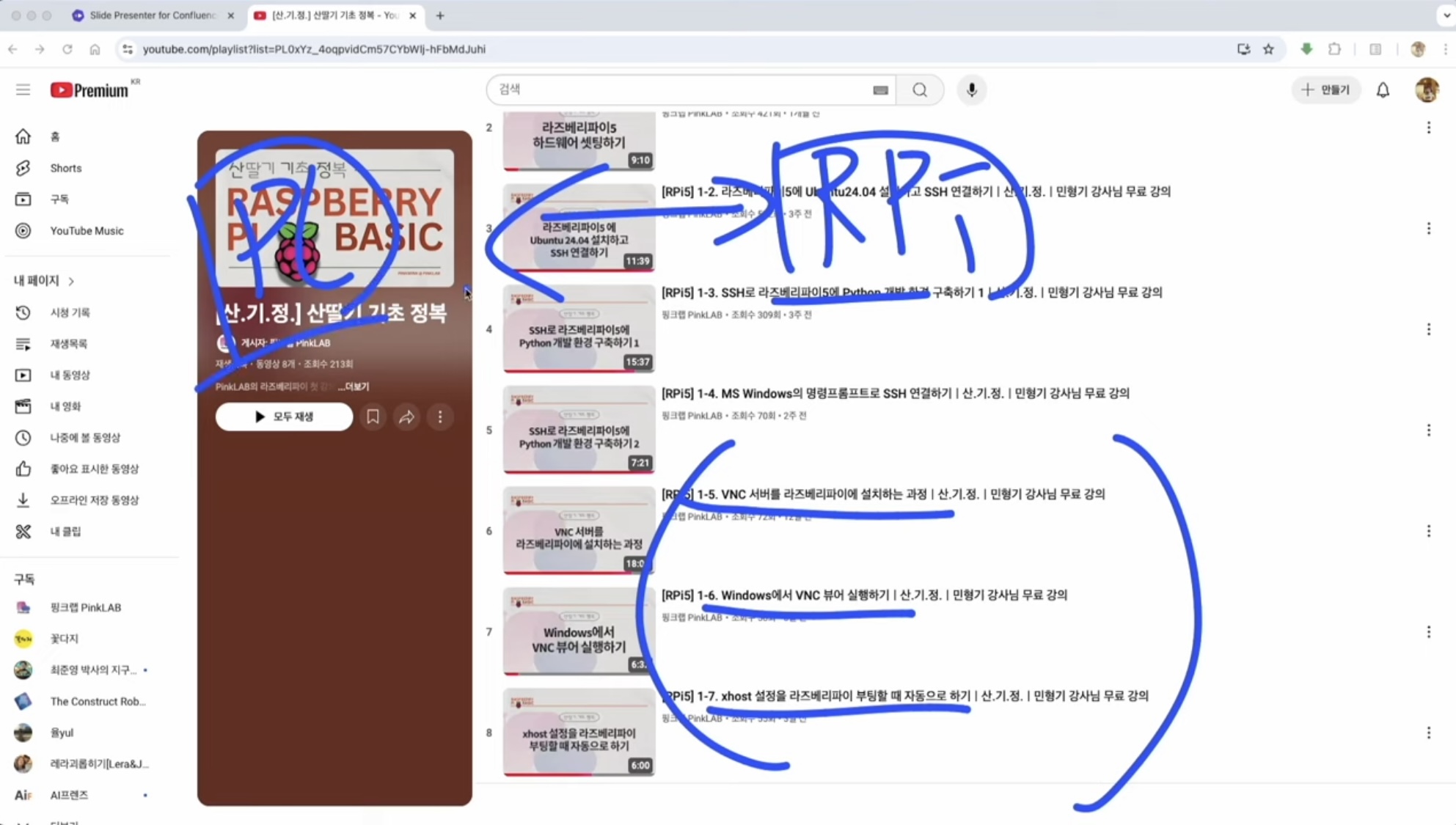This screenshot has height=825, width=1456.
Task: Open Windows에서 VNC 뷰어 실행하기 thumbnail
Action: pos(578,631)
